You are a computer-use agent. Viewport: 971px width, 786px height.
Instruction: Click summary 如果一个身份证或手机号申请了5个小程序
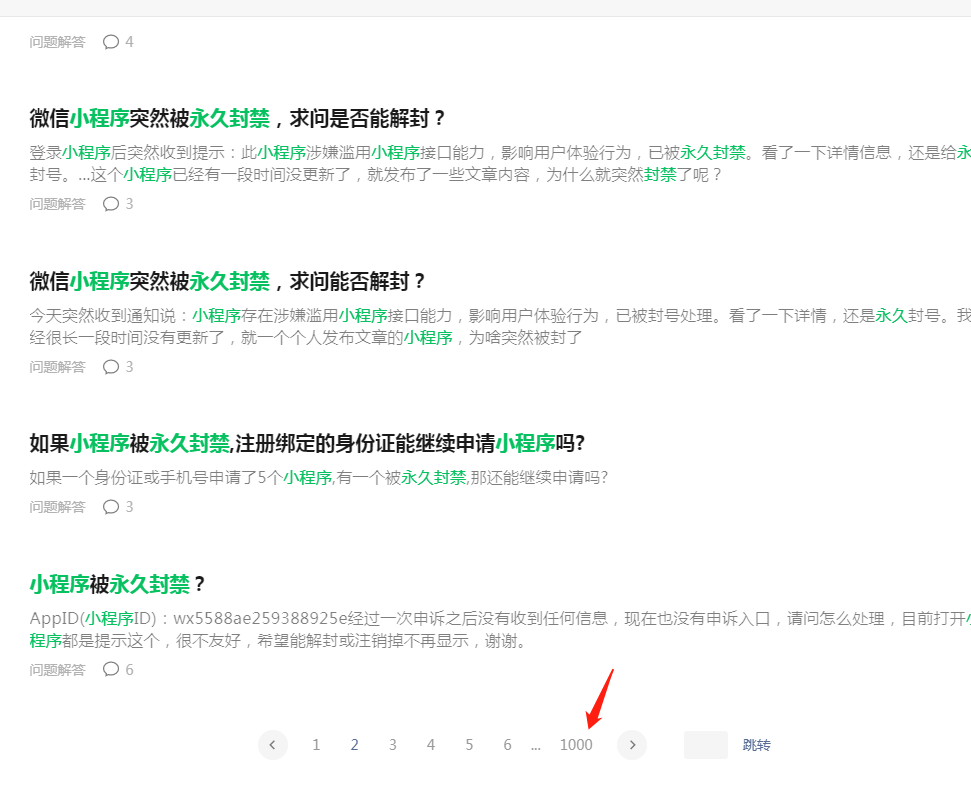click(x=319, y=478)
